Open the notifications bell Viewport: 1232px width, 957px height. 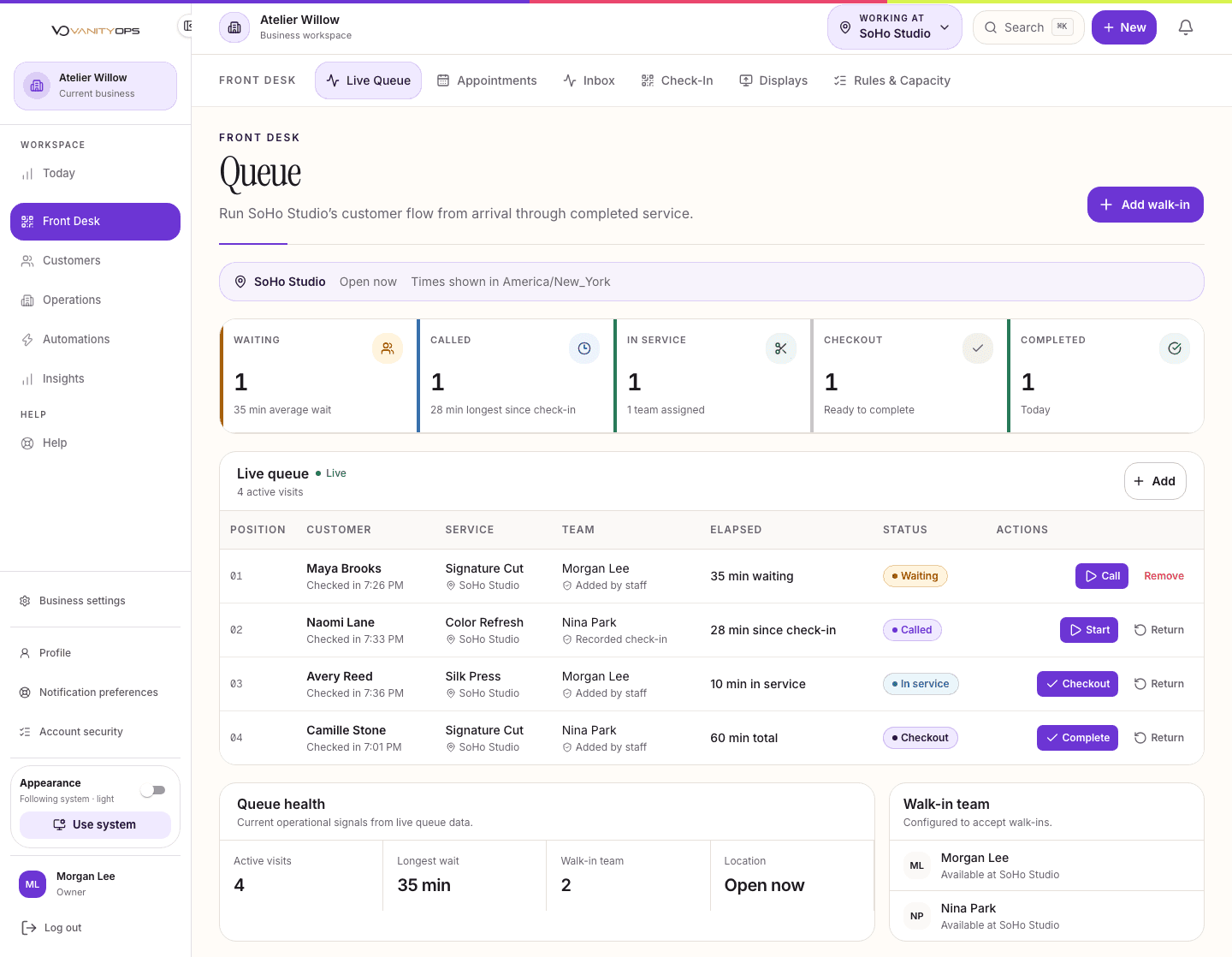point(1186,27)
